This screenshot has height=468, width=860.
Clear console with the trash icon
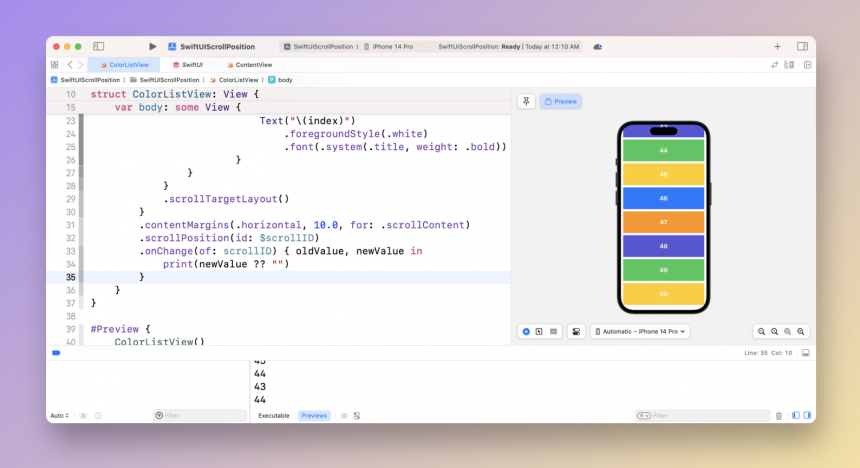(x=779, y=415)
